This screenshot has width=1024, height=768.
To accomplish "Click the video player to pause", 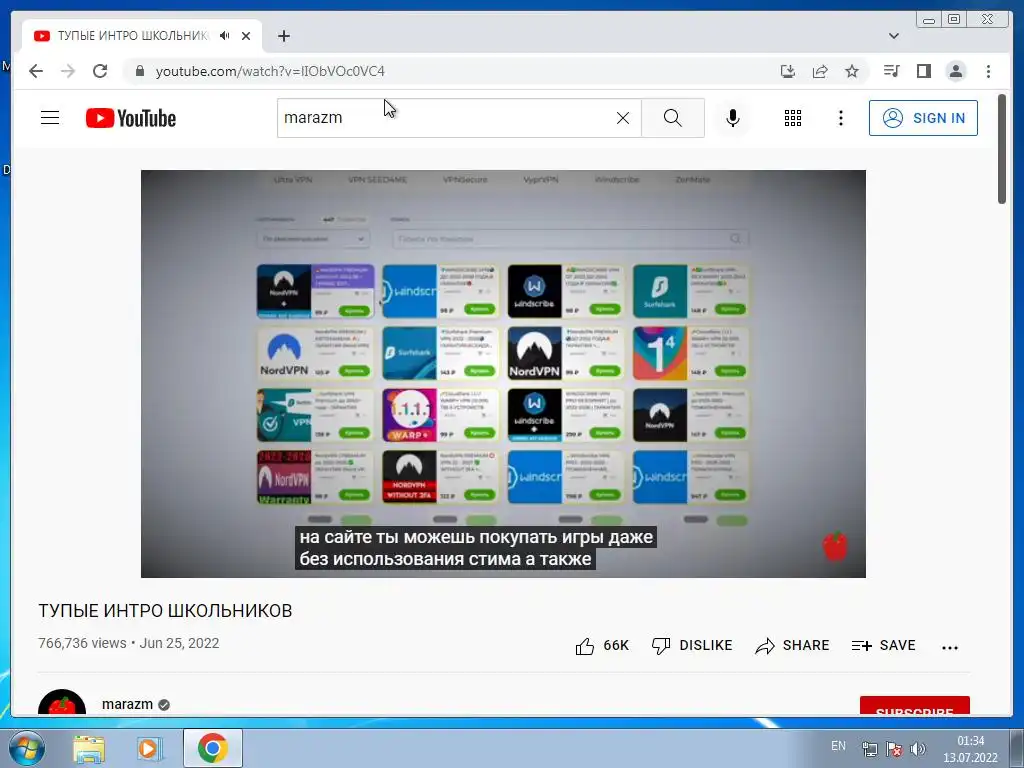I will pyautogui.click(x=503, y=374).
